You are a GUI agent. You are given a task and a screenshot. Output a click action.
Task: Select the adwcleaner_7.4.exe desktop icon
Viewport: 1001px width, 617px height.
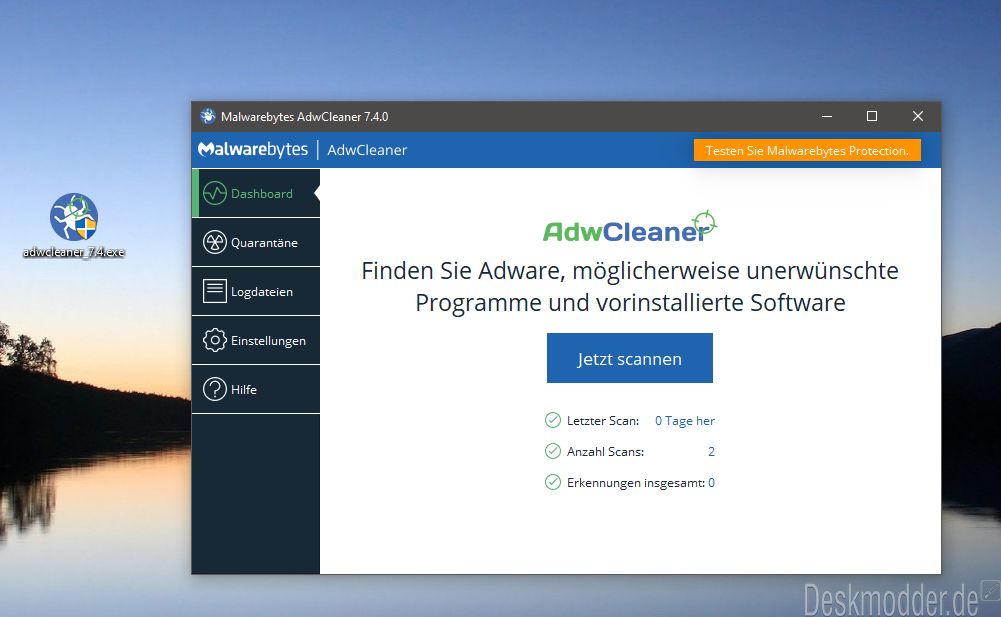coord(74,226)
